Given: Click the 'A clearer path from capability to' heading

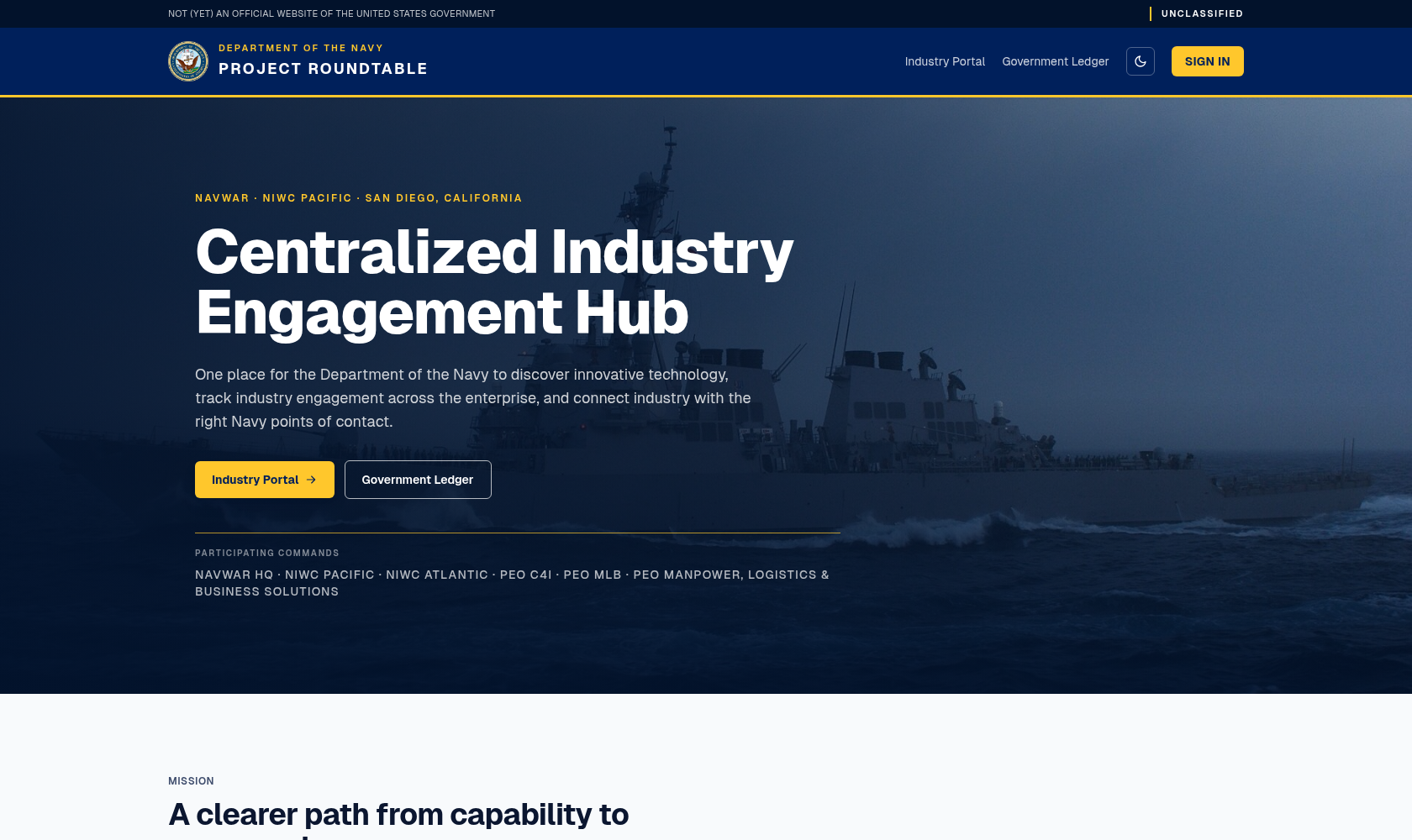Looking at the screenshot, I should click(398, 814).
